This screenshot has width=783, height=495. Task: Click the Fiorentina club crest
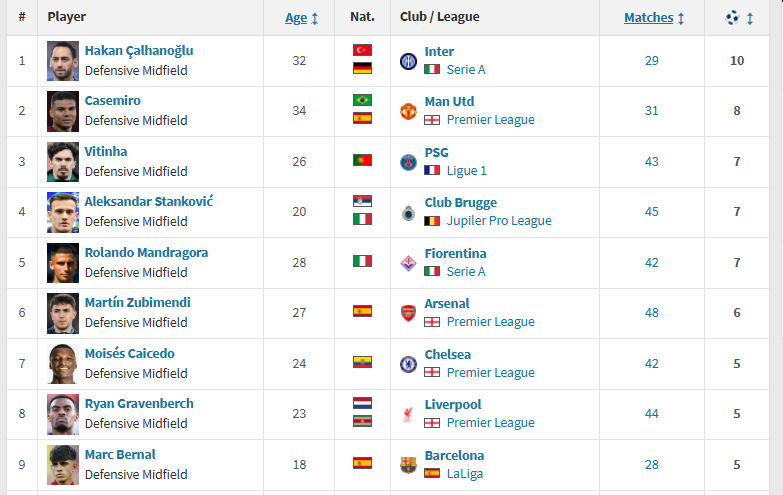pos(408,263)
